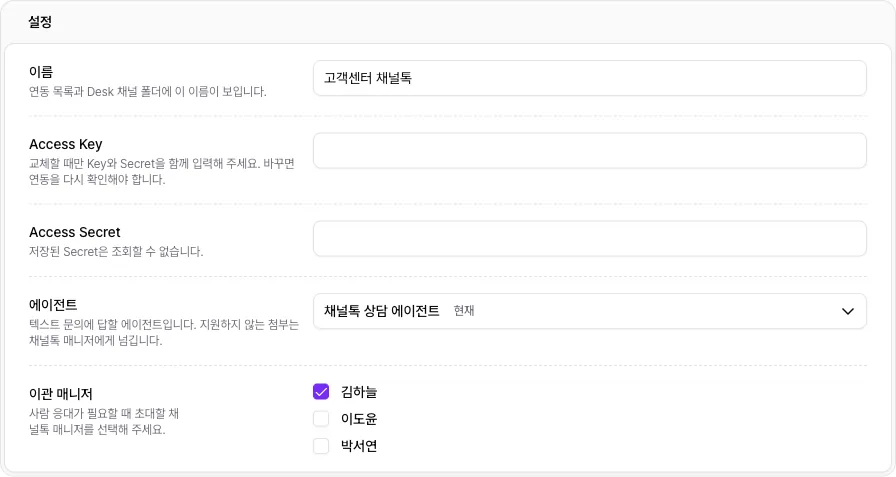Check the 이도윤 manager checkbox
This screenshot has width=896, height=477.
(x=321, y=419)
